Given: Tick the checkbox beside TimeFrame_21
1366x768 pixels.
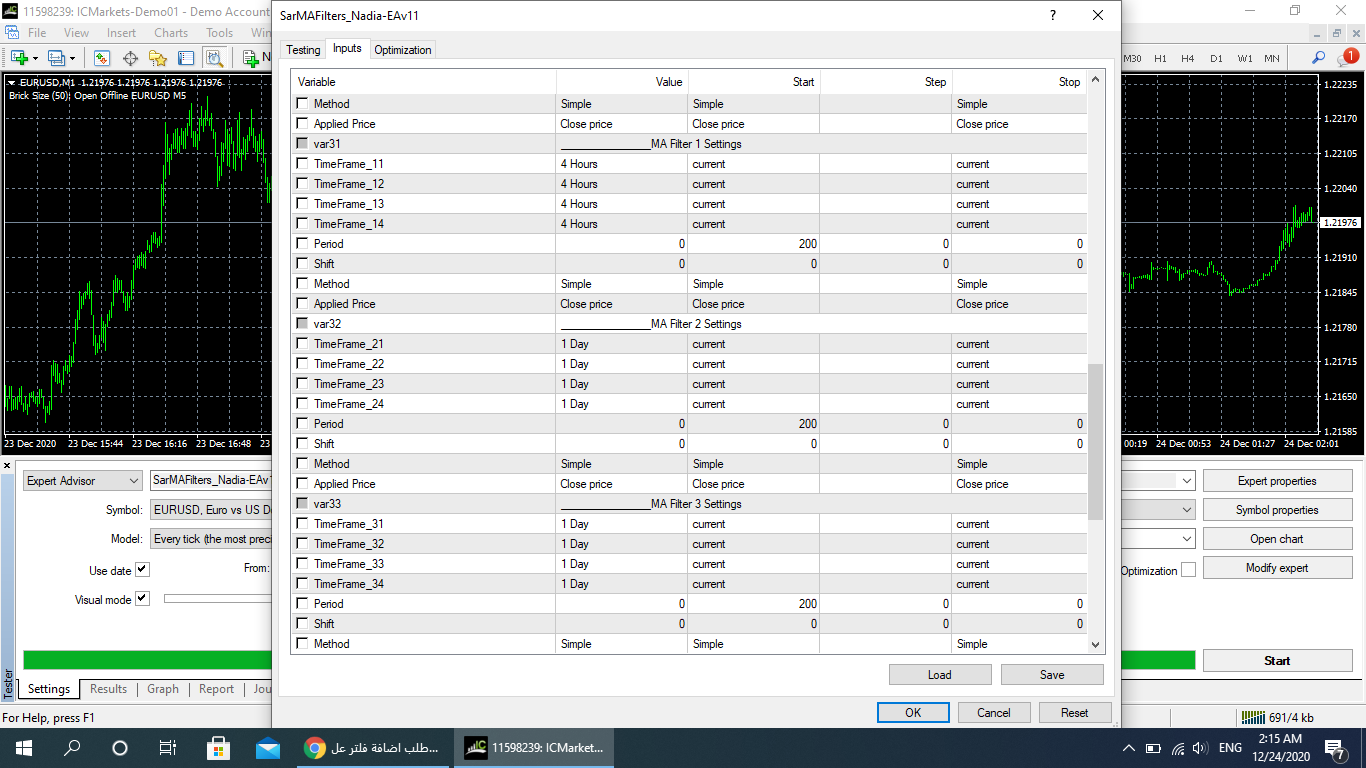Looking at the screenshot, I should [x=303, y=344].
